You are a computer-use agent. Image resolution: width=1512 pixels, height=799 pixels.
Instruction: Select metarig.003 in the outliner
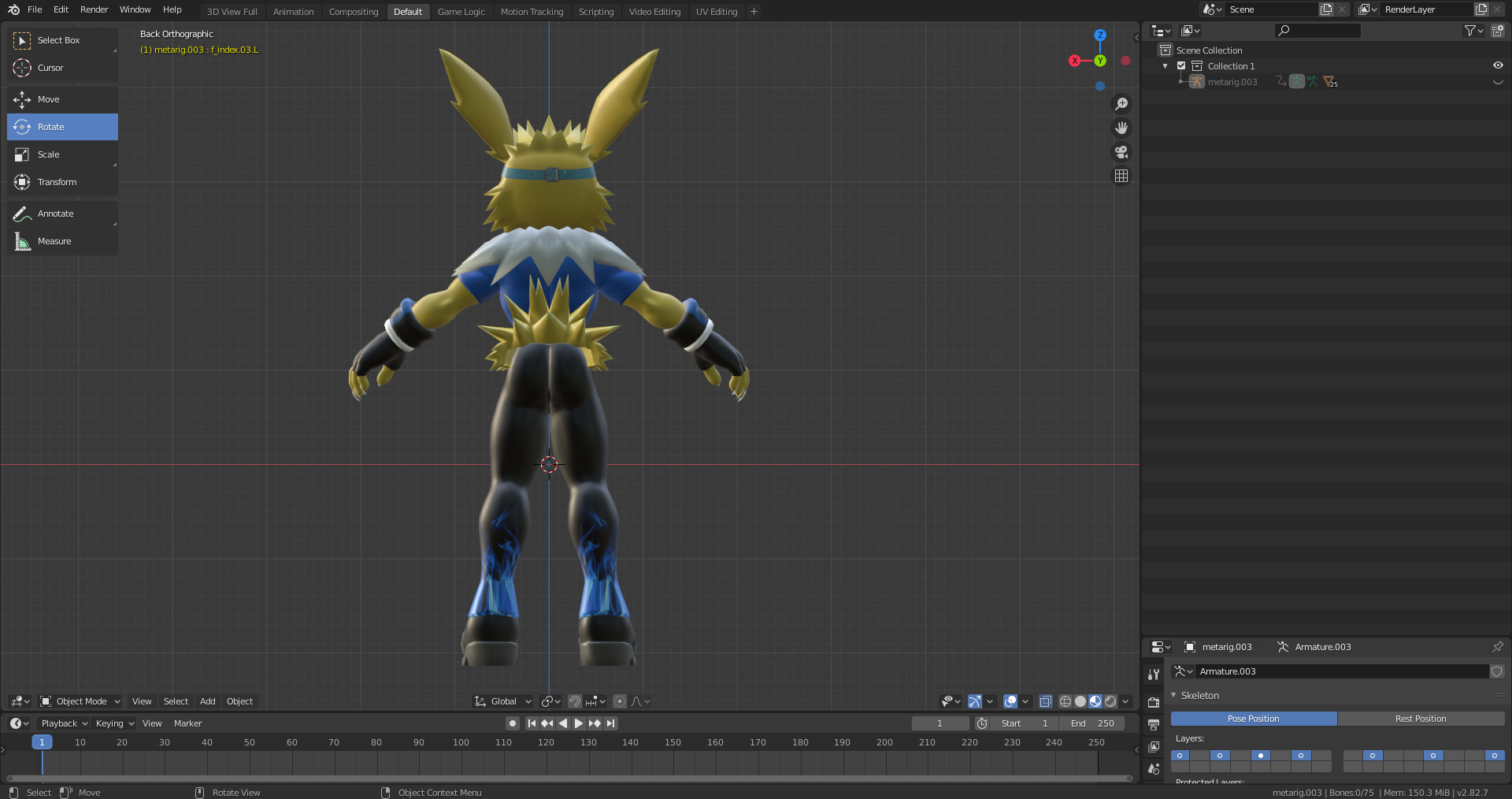click(1232, 82)
